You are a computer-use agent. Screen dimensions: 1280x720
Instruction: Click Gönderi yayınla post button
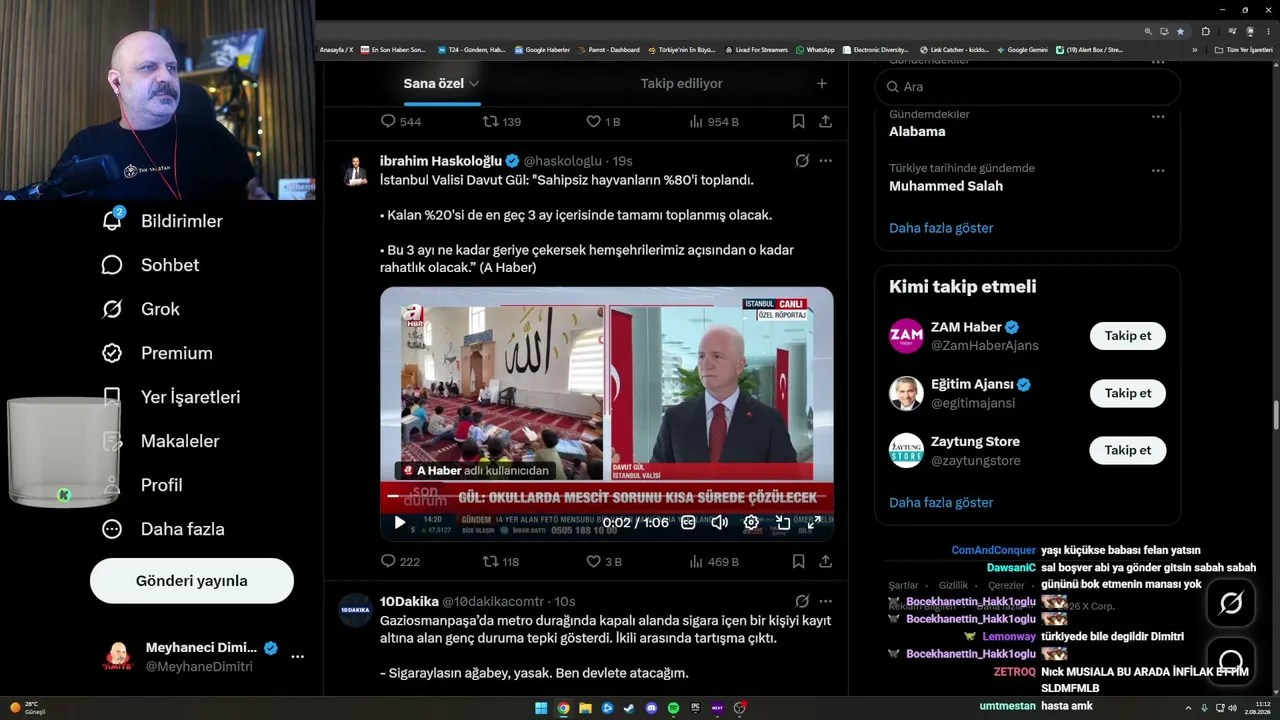pos(192,581)
